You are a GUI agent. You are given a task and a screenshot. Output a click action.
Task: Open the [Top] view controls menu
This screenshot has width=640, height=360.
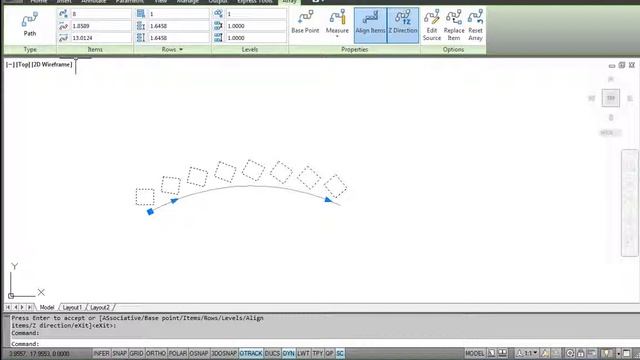22,64
